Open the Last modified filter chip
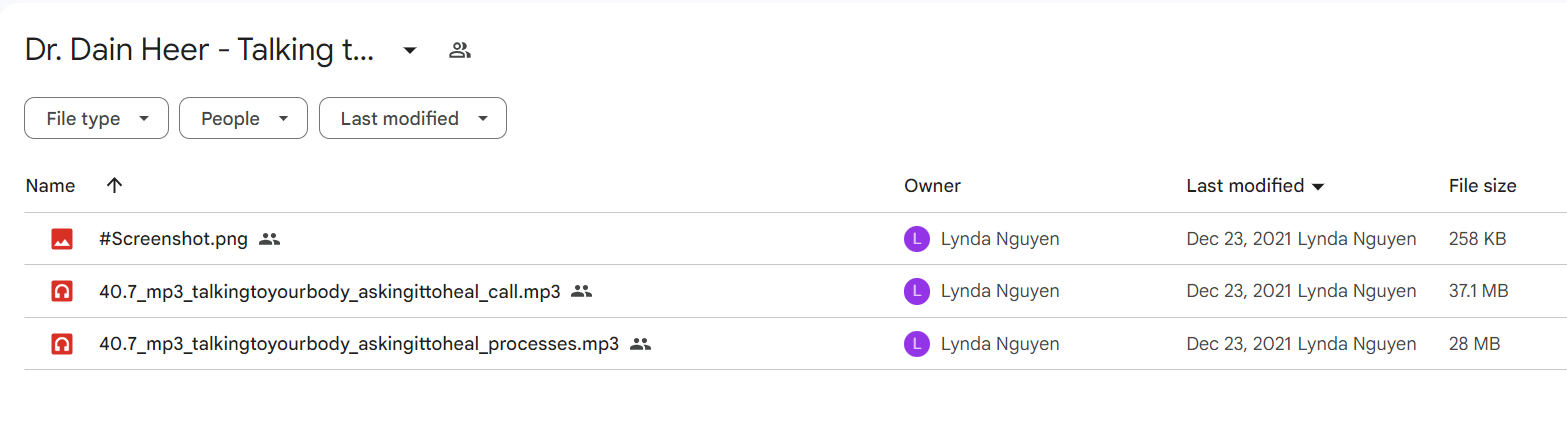The height and width of the screenshot is (435, 1567). (x=413, y=118)
